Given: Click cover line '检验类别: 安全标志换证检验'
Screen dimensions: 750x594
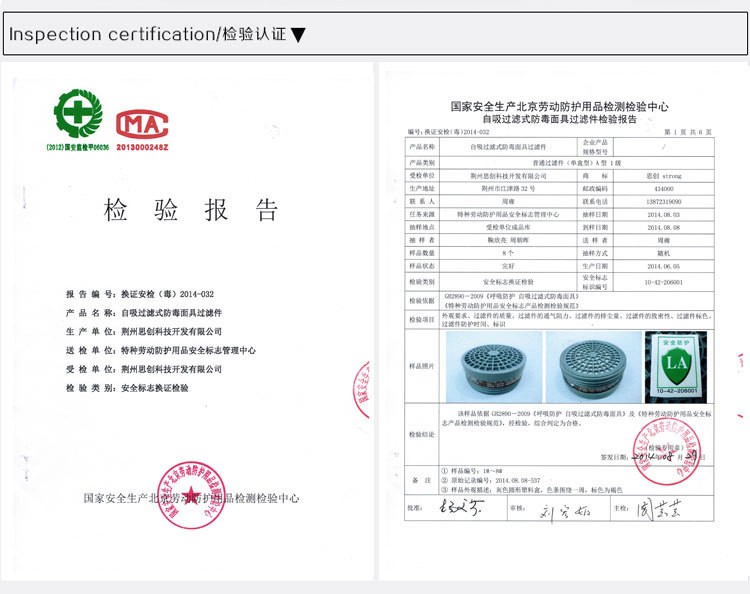Looking at the screenshot, I should click(127, 388).
